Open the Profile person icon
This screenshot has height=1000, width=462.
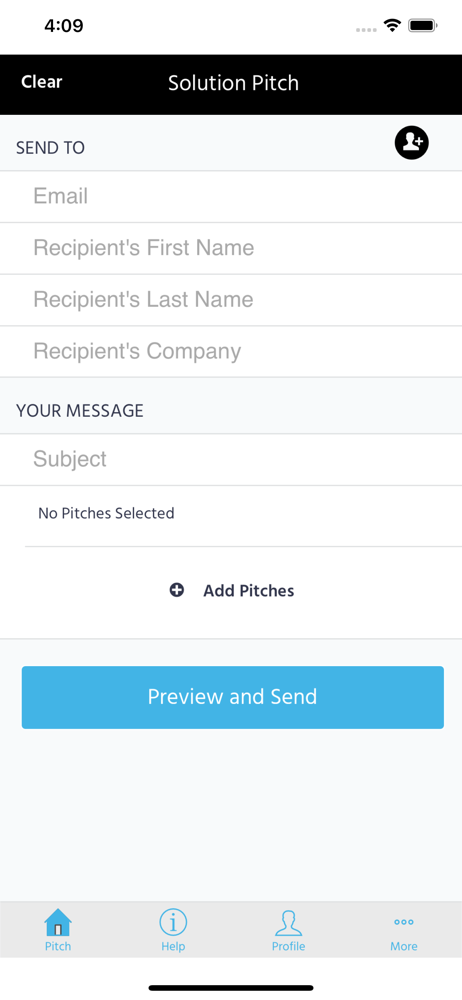288,922
